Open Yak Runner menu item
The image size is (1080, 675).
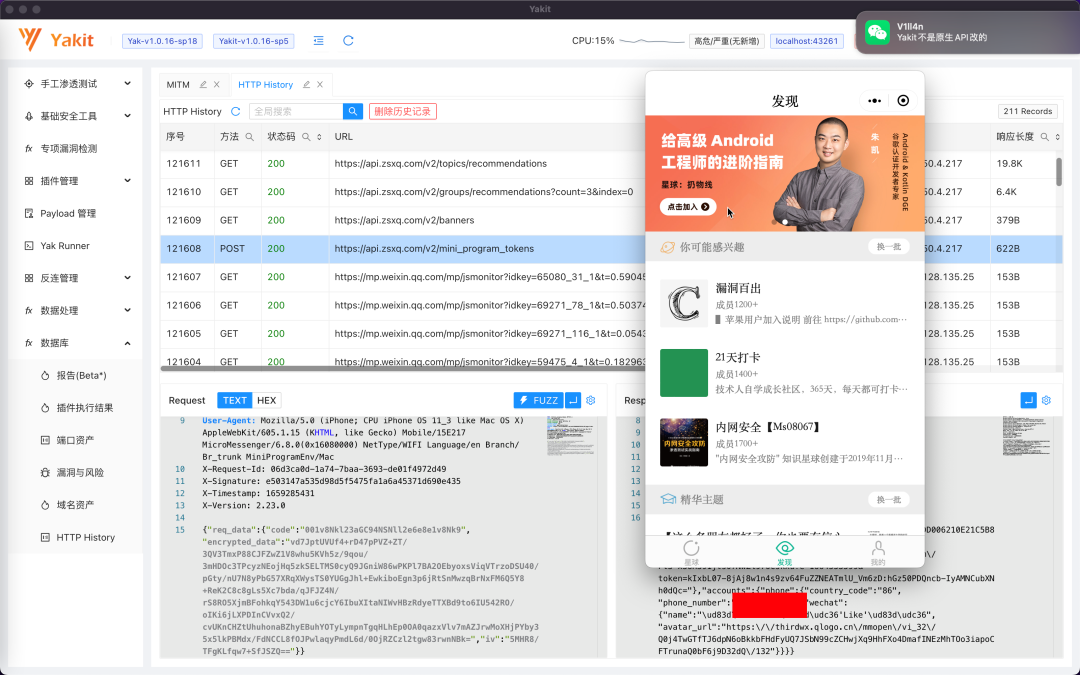pyautogui.click(x=65, y=245)
